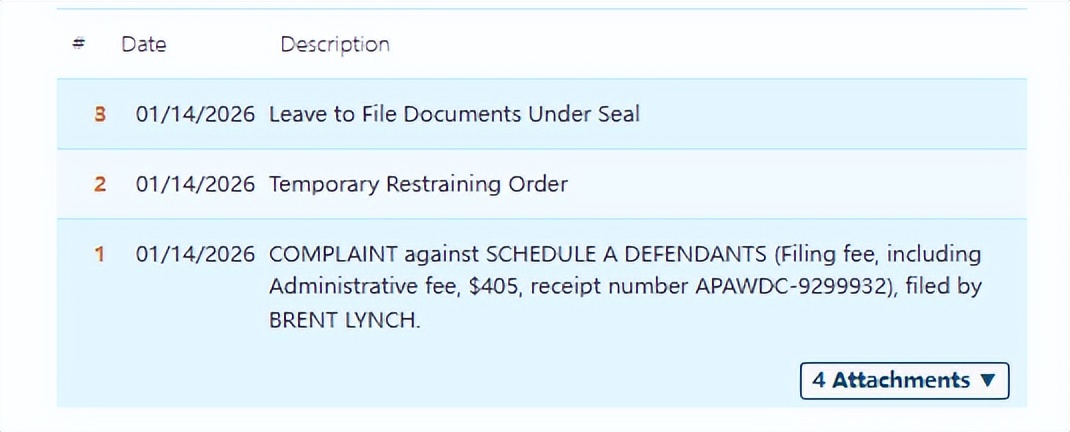
Task: Click the Description column header
Action: [x=334, y=44]
